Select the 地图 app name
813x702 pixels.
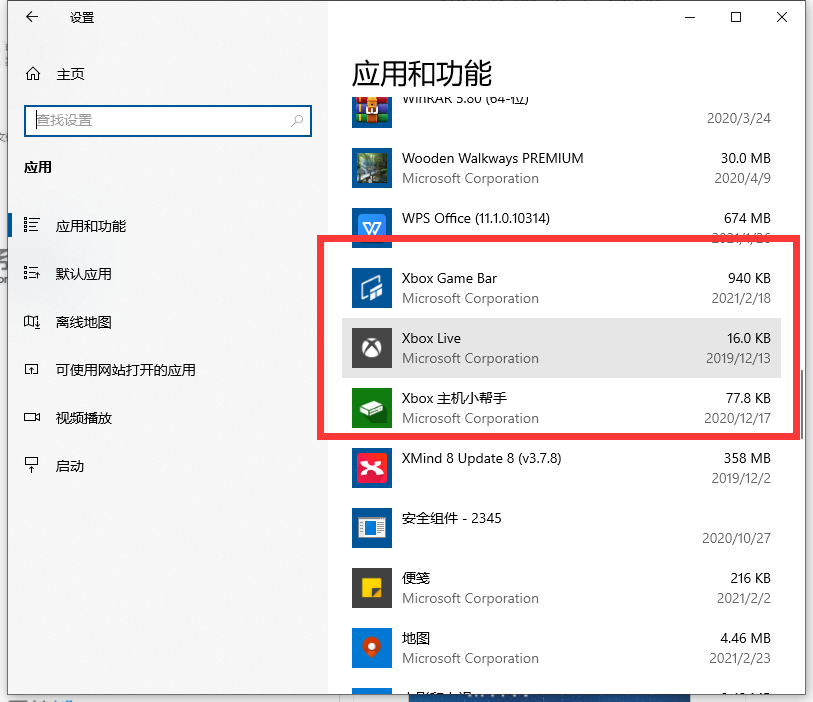416,638
